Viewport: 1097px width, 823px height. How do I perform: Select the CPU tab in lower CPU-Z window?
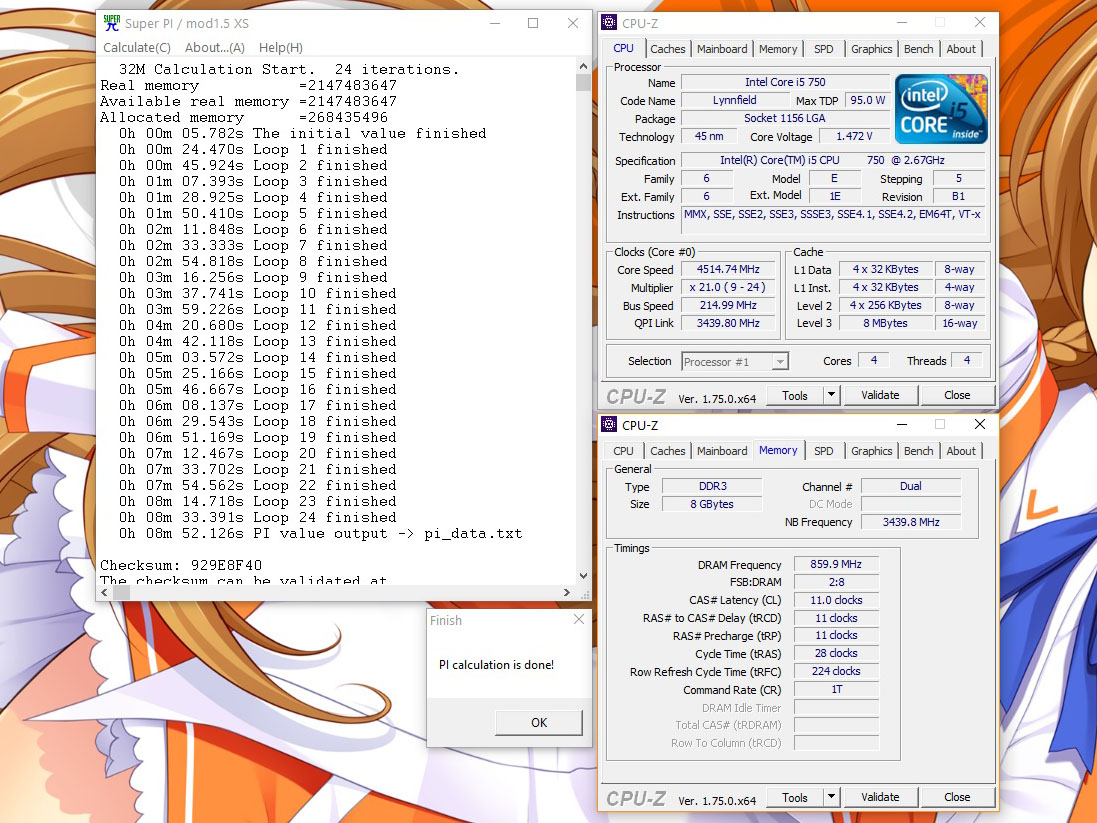623,451
